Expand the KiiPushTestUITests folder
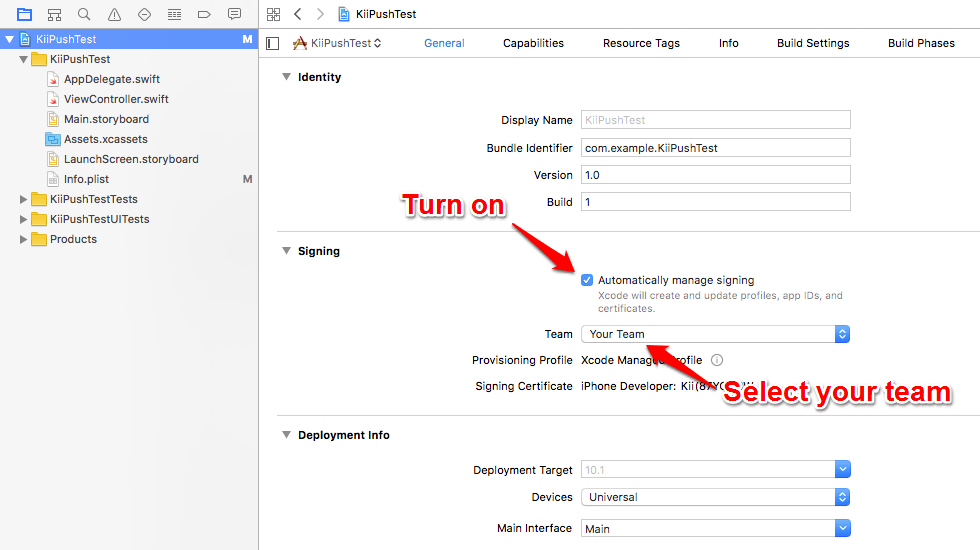Viewport: 980px width, 550px height. 23,219
